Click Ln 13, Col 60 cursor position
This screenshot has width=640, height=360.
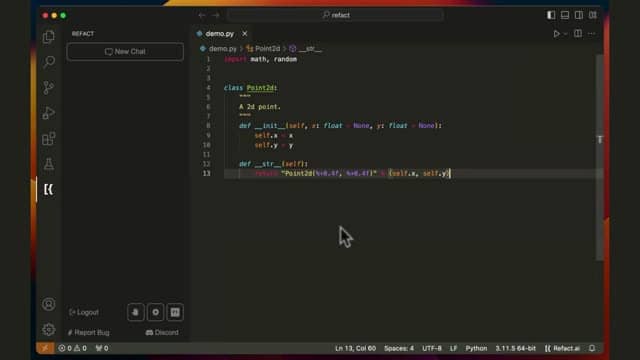pyautogui.click(x=355, y=348)
